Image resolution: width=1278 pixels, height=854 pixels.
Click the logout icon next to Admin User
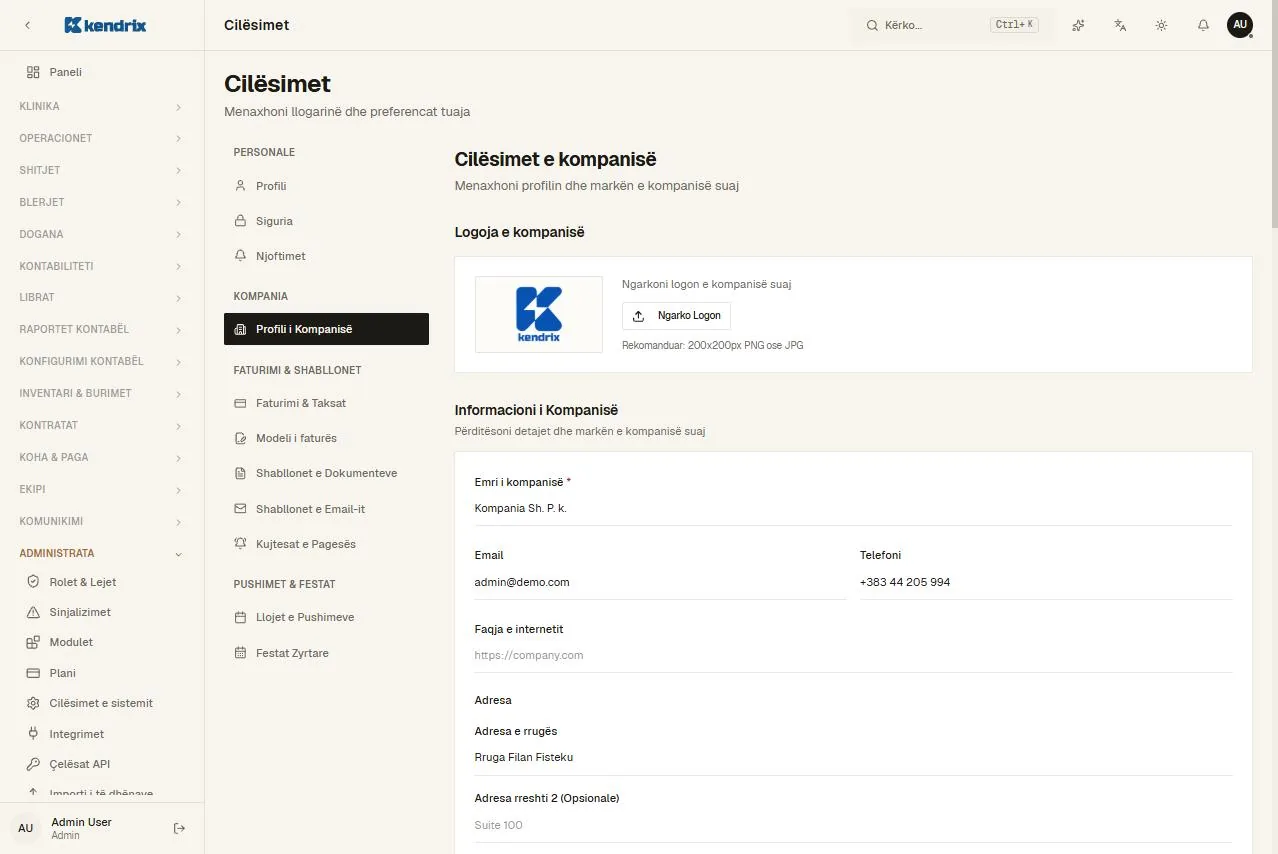click(x=180, y=828)
